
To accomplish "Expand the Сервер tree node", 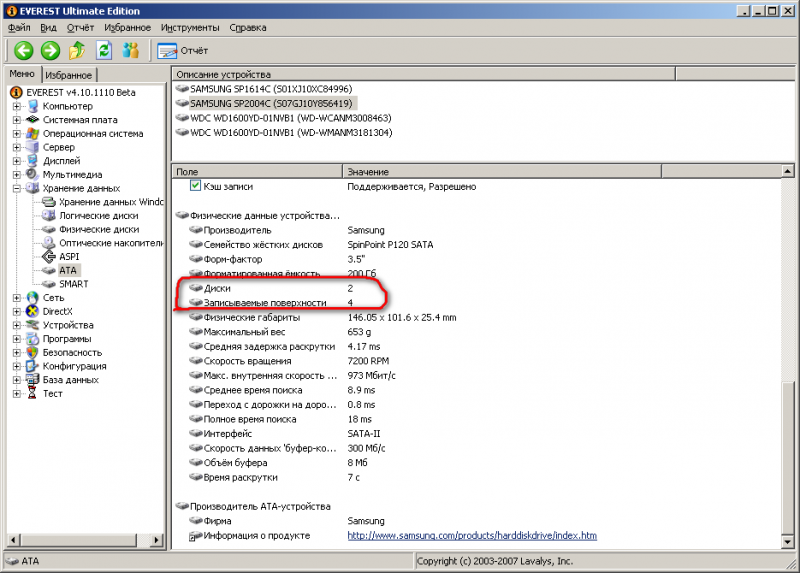I will [16, 147].
